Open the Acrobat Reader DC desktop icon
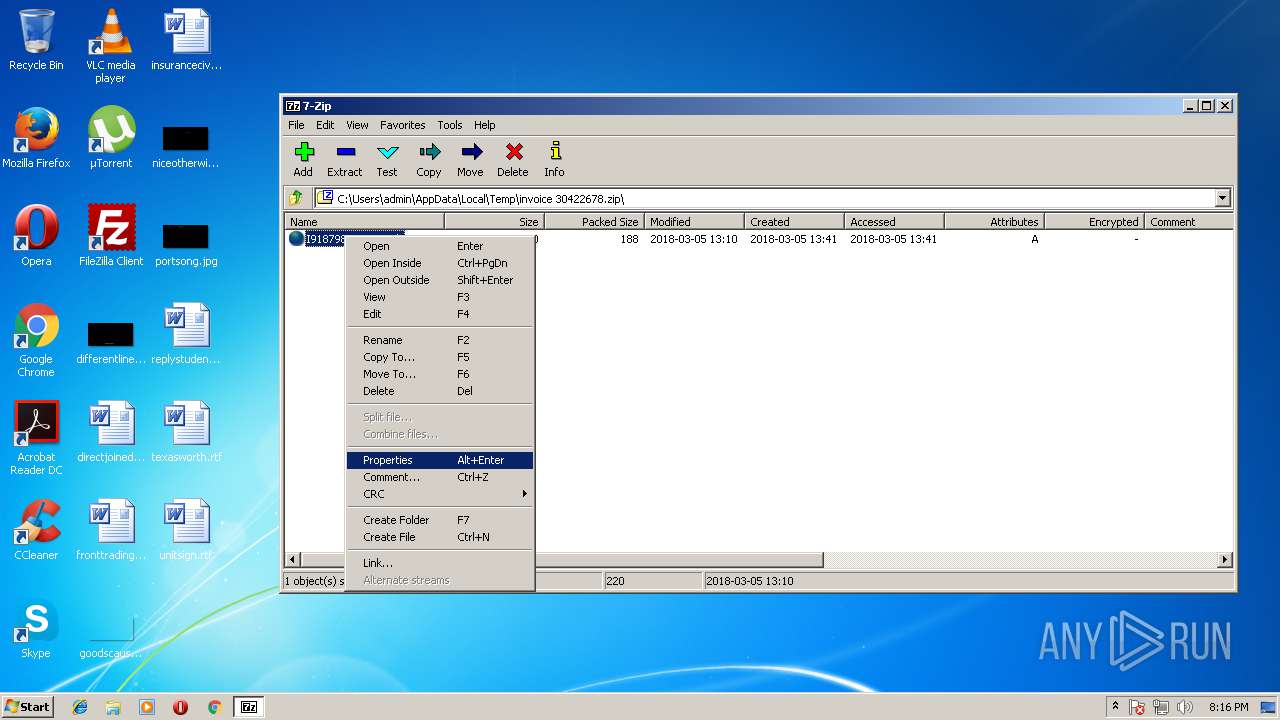 click(x=36, y=438)
